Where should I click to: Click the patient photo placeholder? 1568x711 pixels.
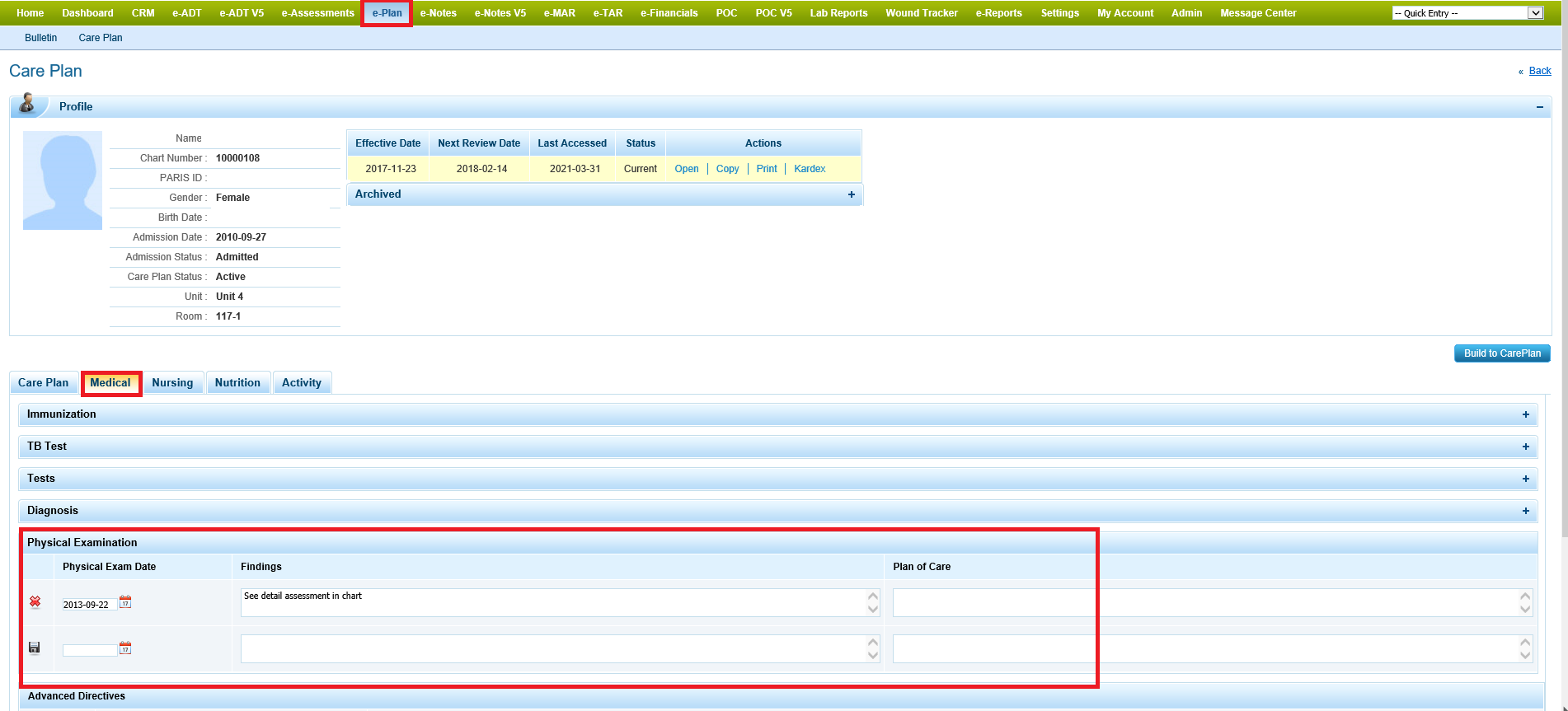63,180
